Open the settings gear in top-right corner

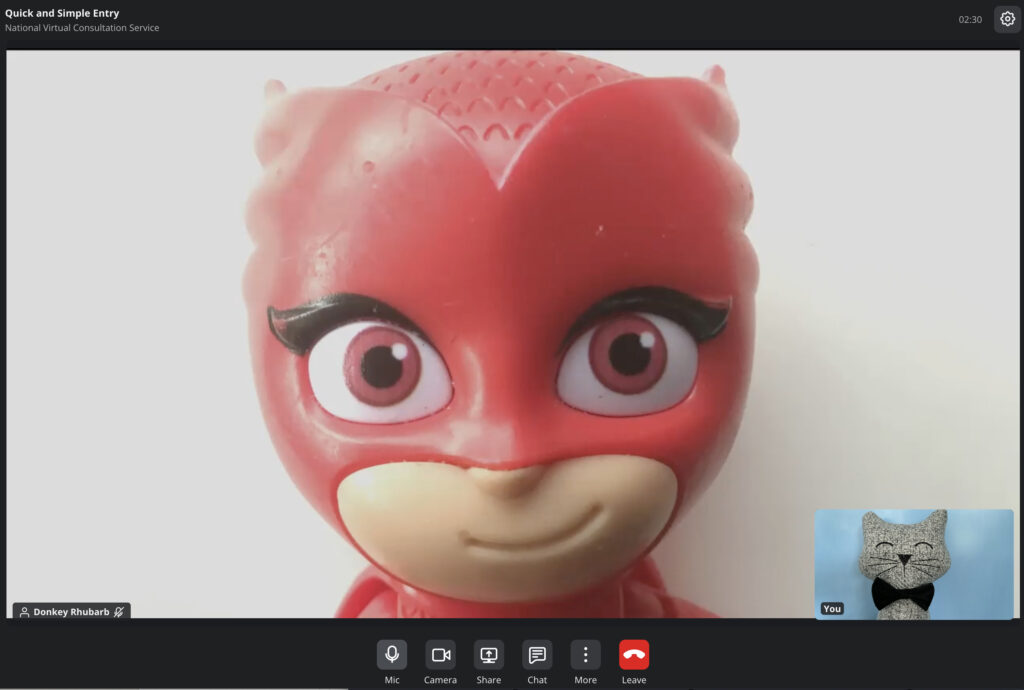tap(1007, 19)
